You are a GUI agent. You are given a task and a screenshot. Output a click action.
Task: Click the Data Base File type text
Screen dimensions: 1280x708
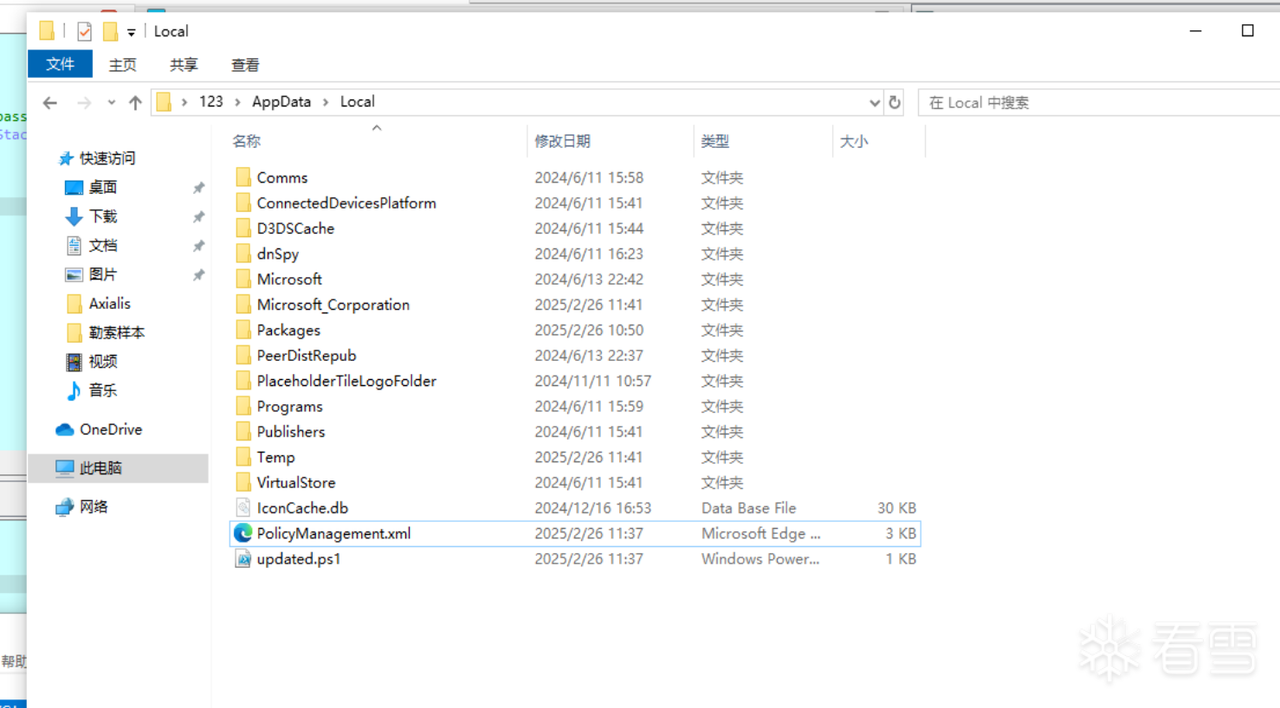[749, 508]
